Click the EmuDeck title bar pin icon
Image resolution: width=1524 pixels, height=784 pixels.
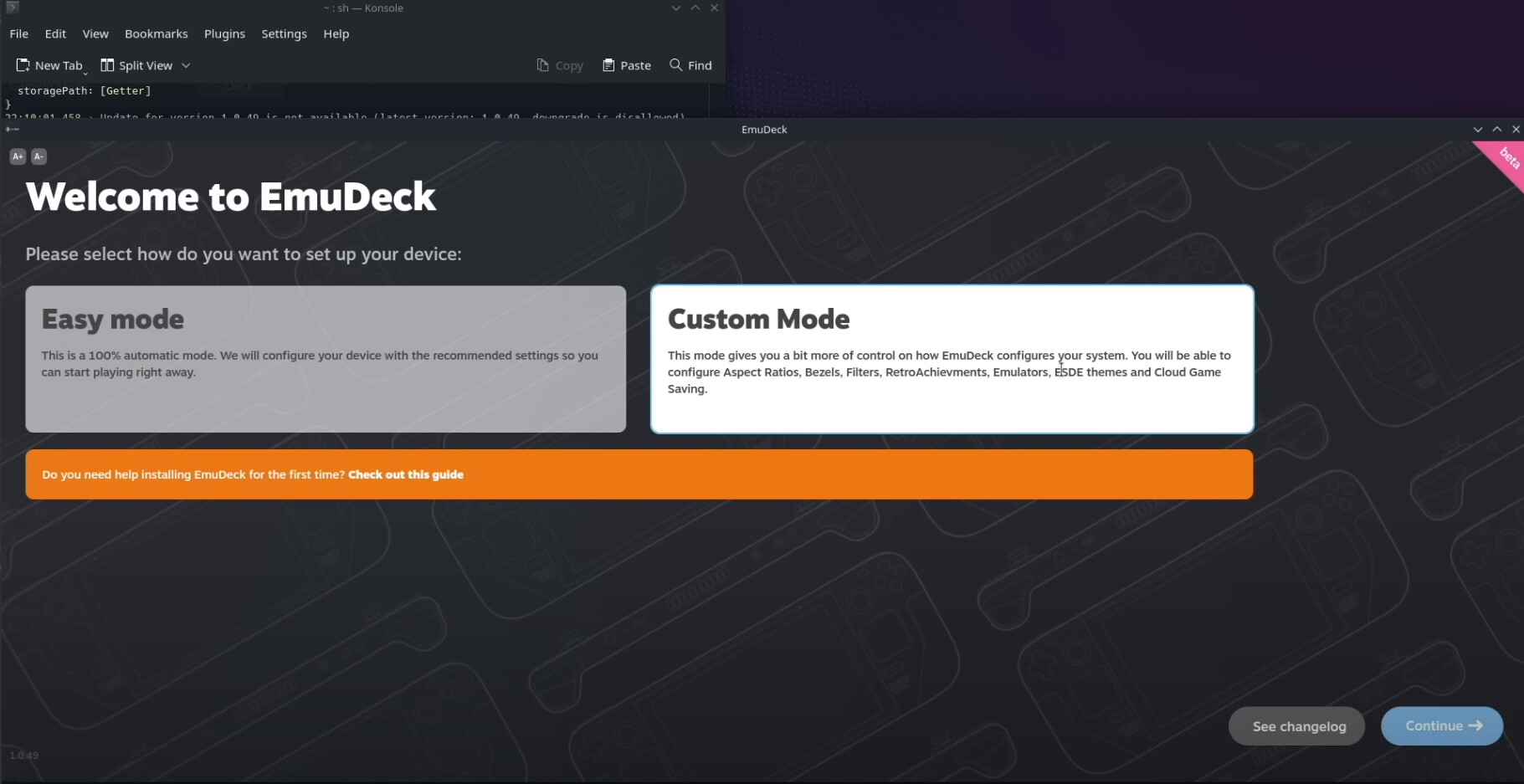click(12, 130)
